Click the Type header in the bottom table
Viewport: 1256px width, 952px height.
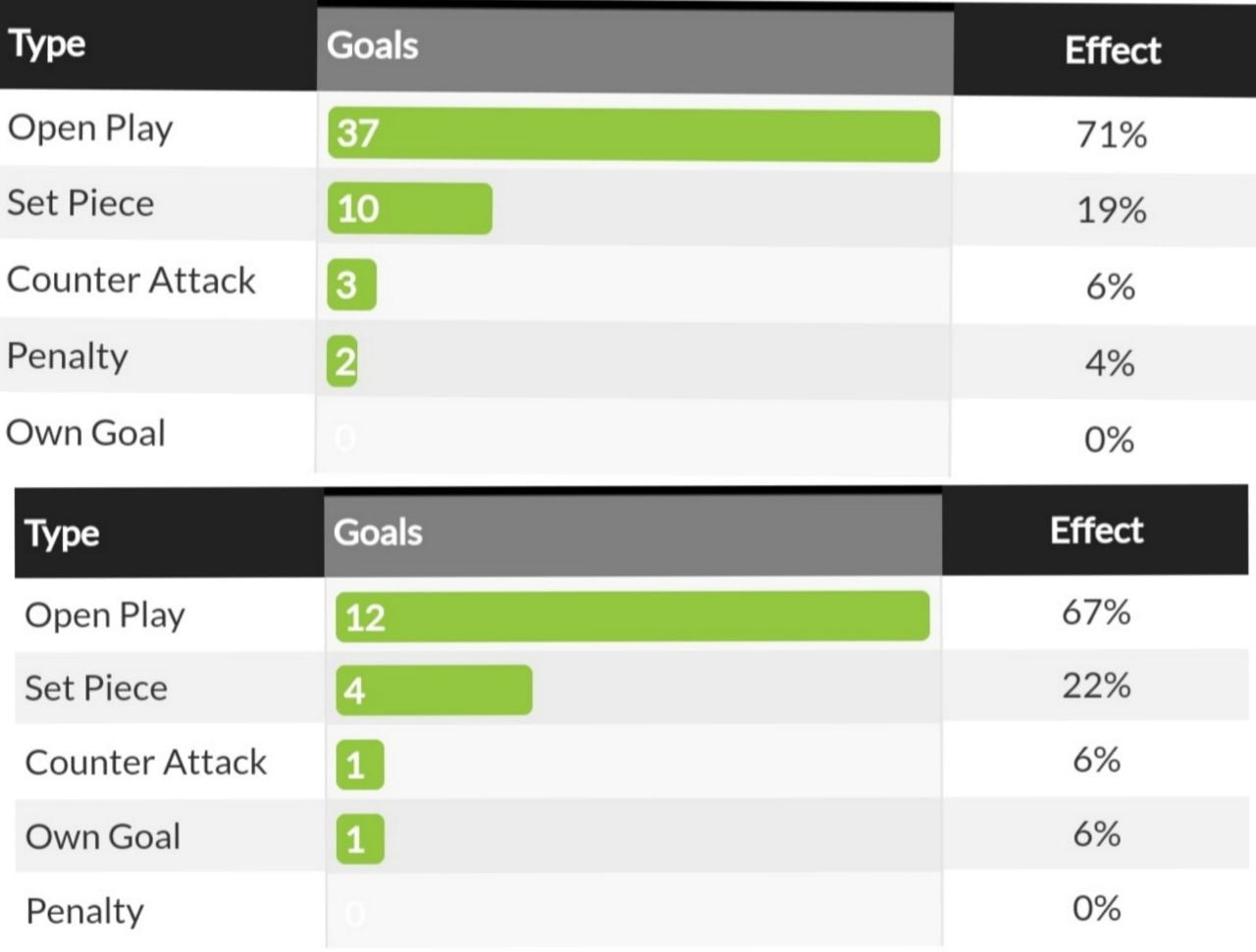coord(62,533)
